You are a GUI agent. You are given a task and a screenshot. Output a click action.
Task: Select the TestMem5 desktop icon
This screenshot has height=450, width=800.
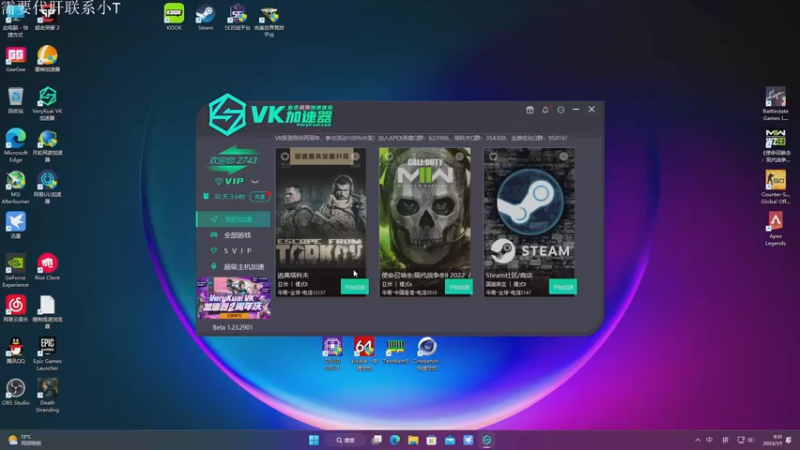point(395,351)
